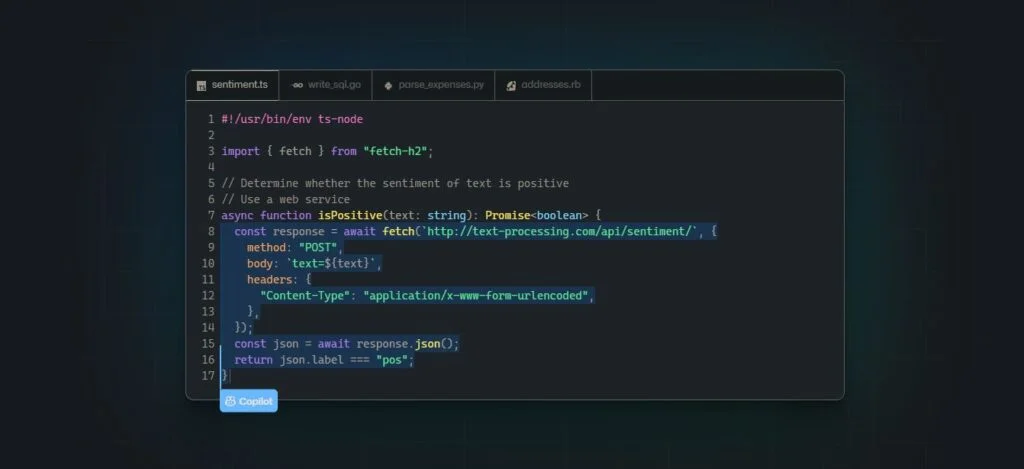
Task: Open the addresses.rb tab
Action: click(x=543, y=86)
